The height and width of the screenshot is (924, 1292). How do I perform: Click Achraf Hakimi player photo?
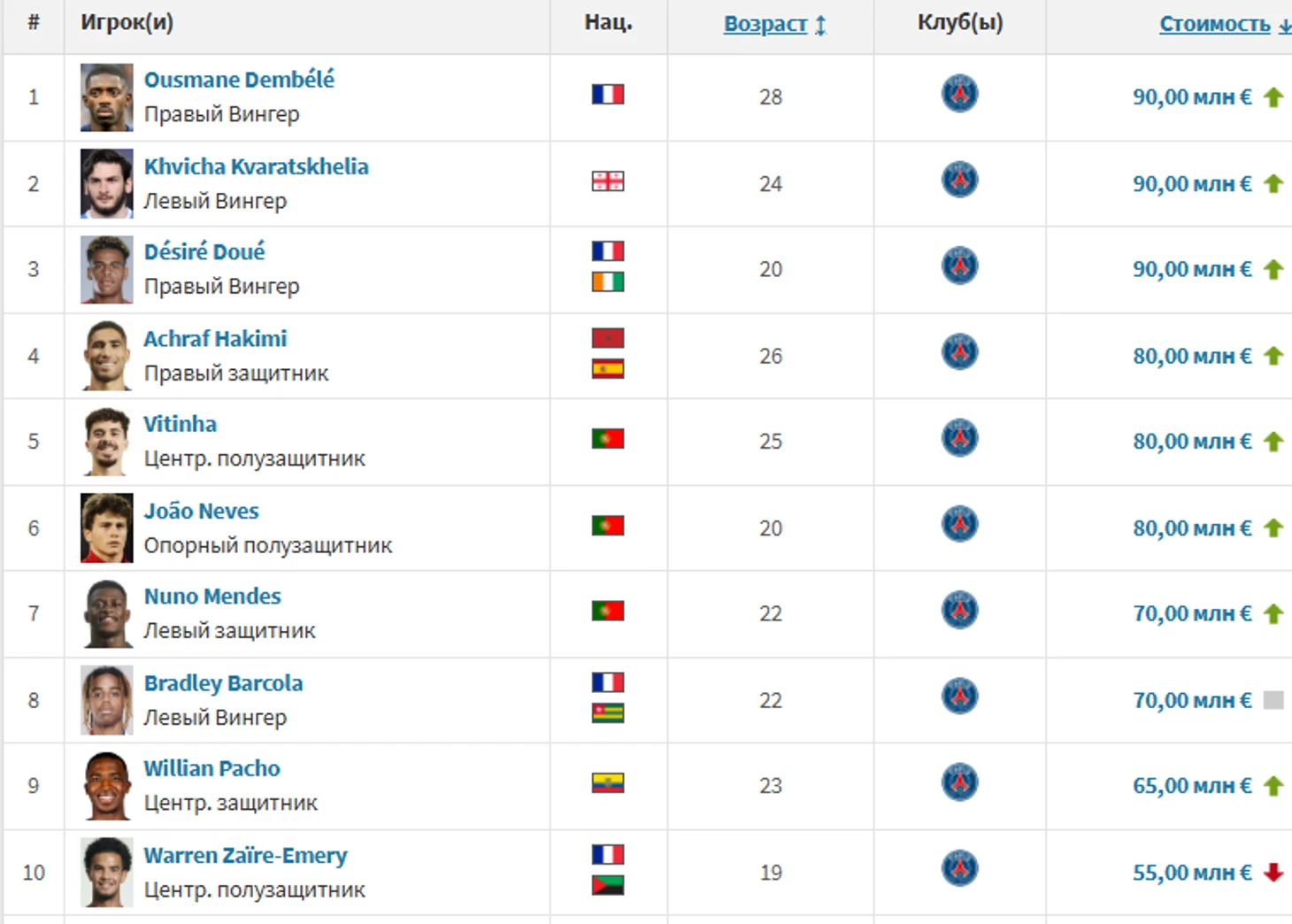pyautogui.click(x=106, y=356)
